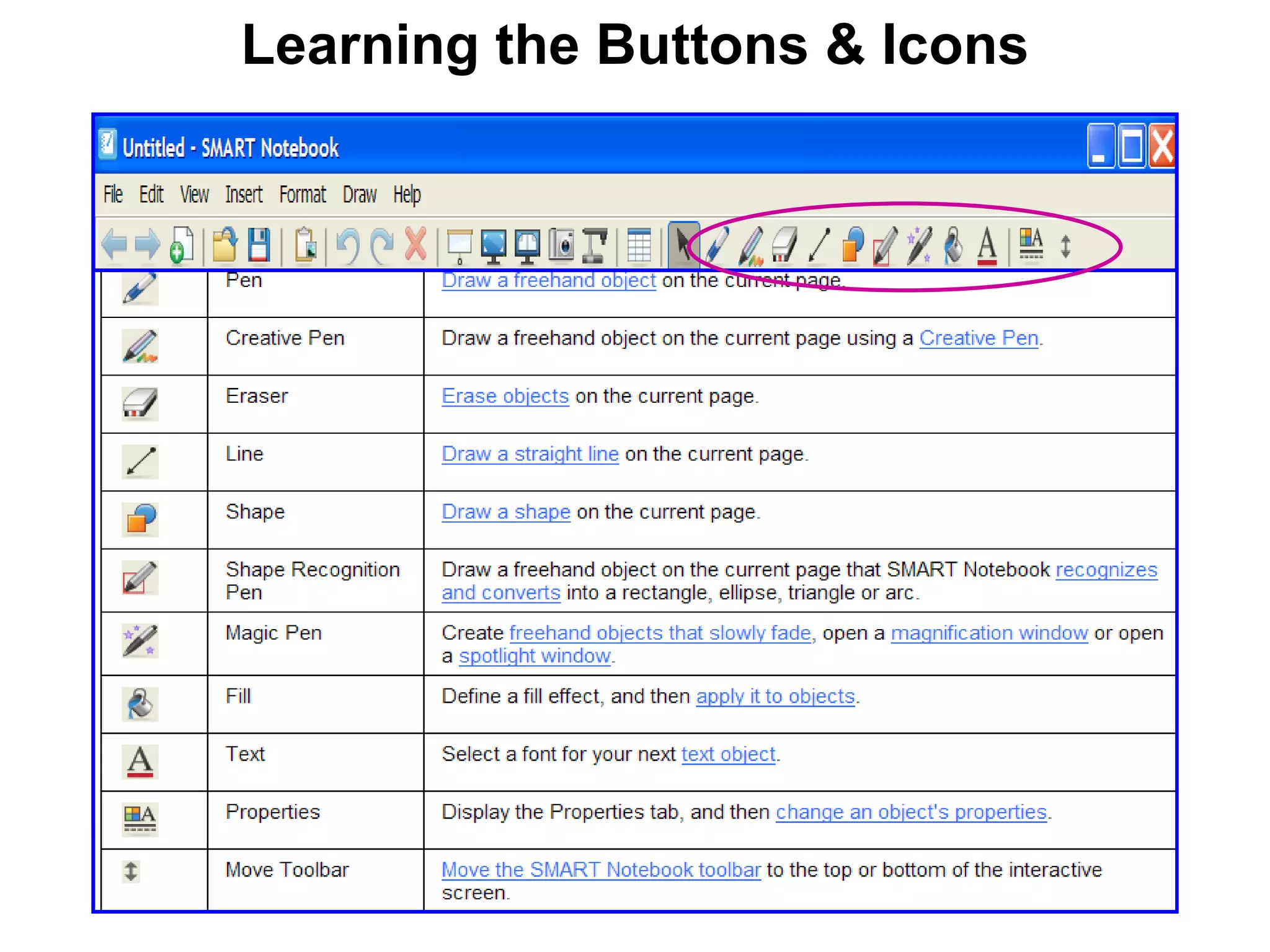Click the 'Shape Recognition Pen' name cell
Screen dimensions: 1270x952
(316, 581)
